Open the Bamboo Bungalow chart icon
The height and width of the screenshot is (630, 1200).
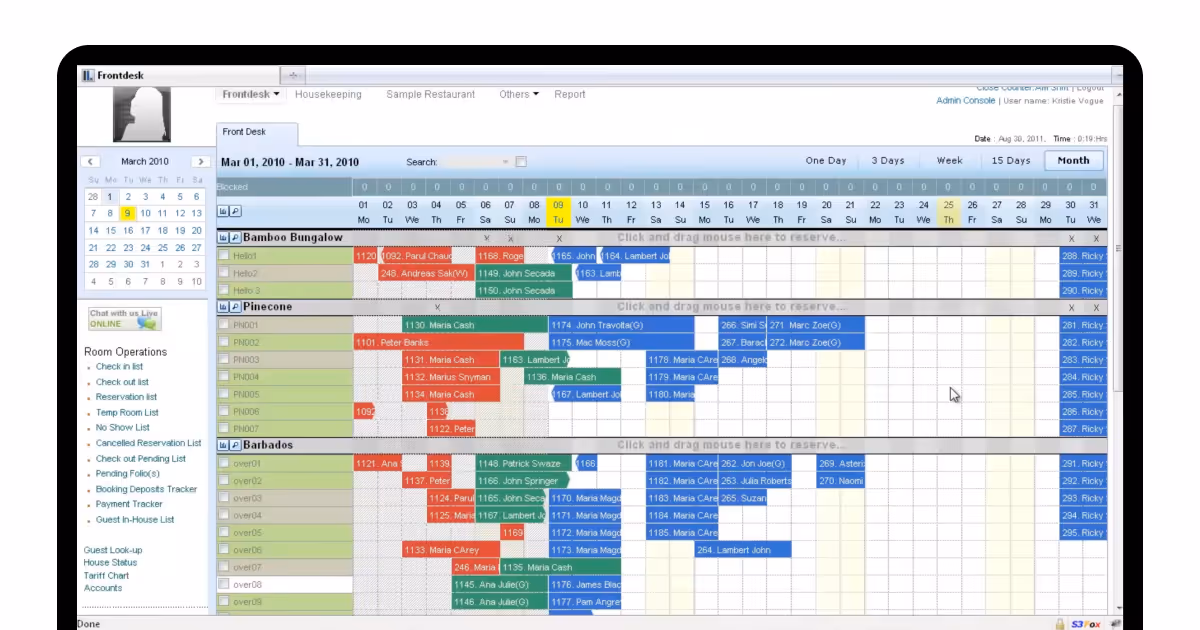(x=223, y=238)
